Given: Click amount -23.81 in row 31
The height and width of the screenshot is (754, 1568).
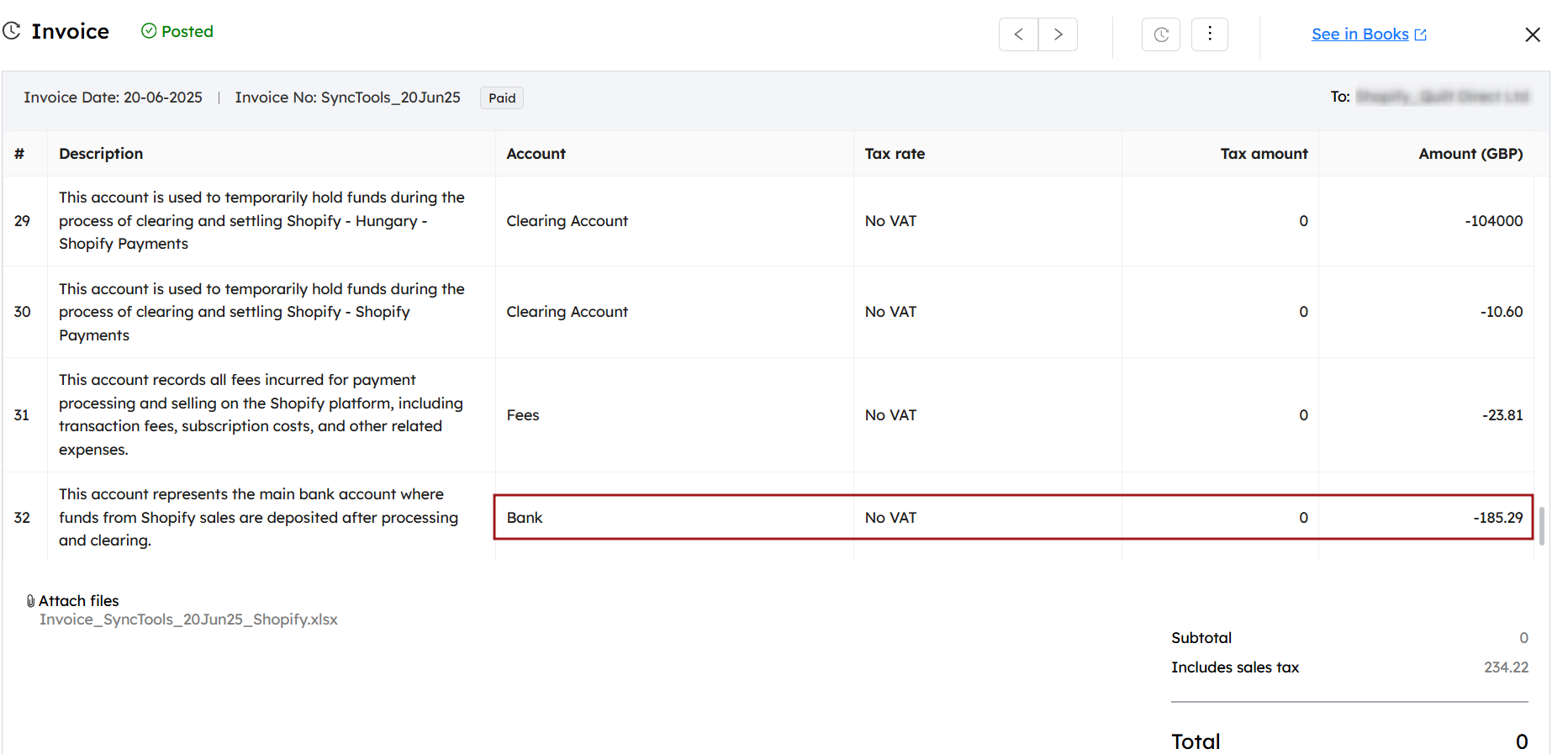Looking at the screenshot, I should click(x=1502, y=415).
